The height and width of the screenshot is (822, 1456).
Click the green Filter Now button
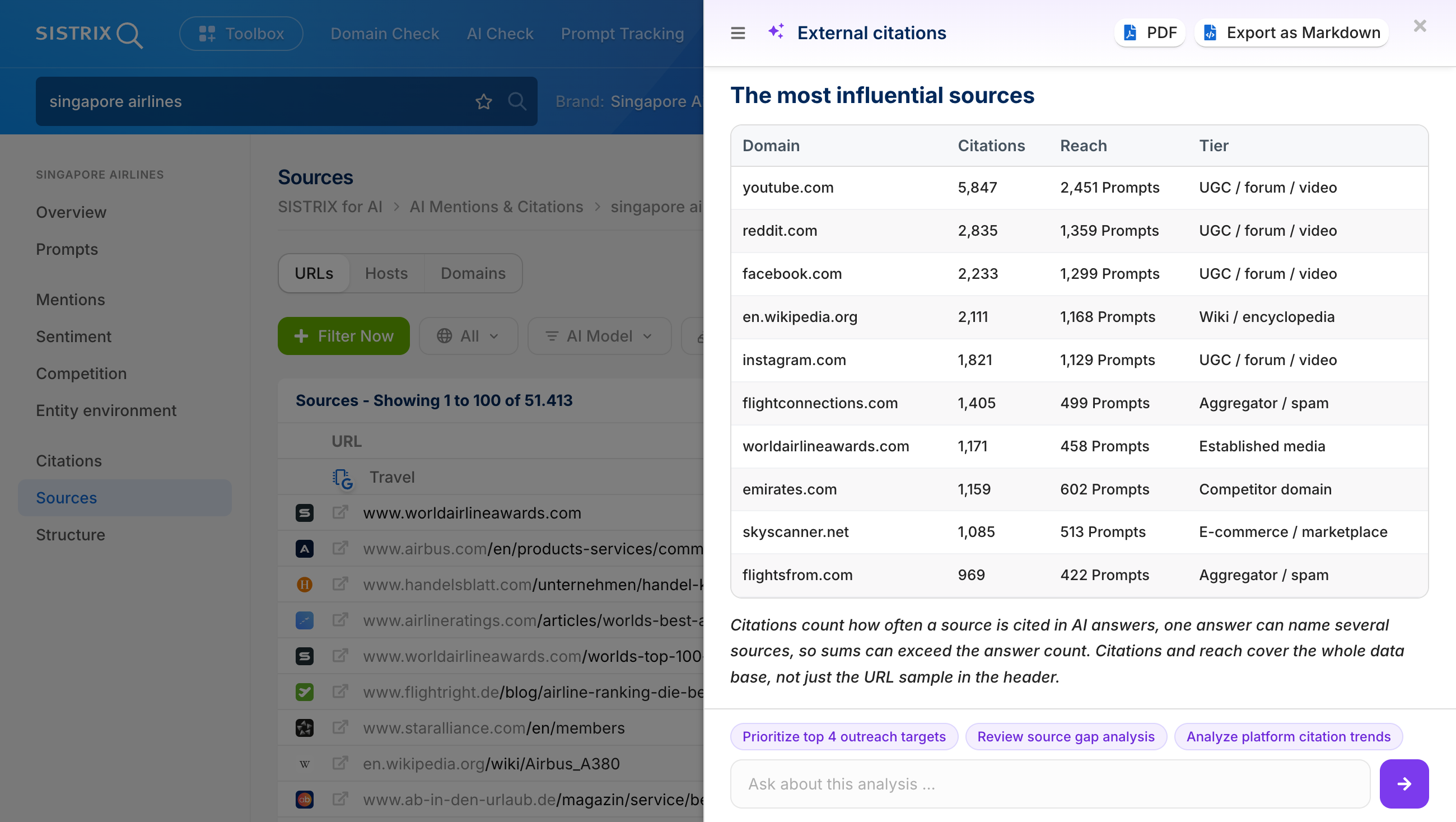click(344, 336)
